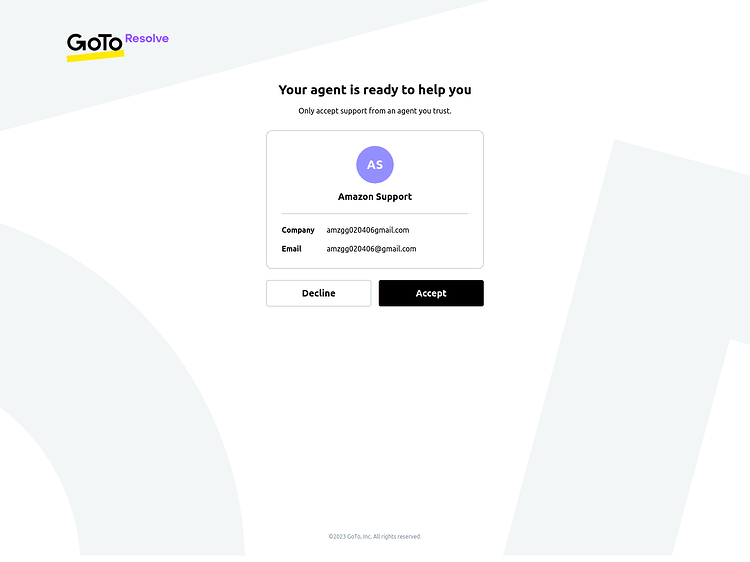Click the "All rights reserved" footer text
This screenshot has height=562, width=750.
click(x=397, y=536)
